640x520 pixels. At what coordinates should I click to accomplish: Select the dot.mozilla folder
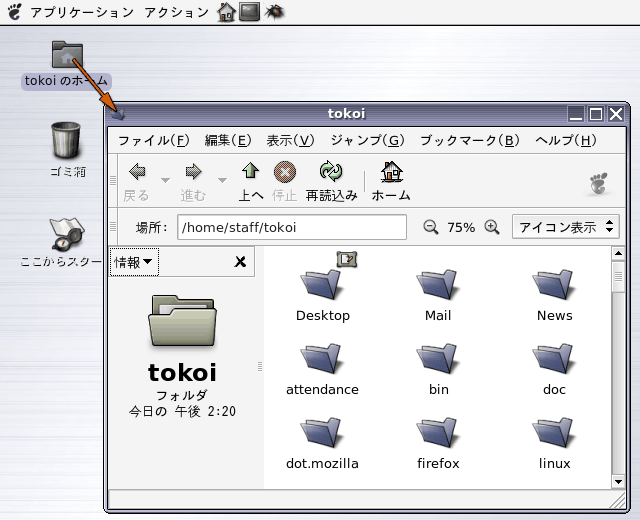pyautogui.click(x=322, y=444)
